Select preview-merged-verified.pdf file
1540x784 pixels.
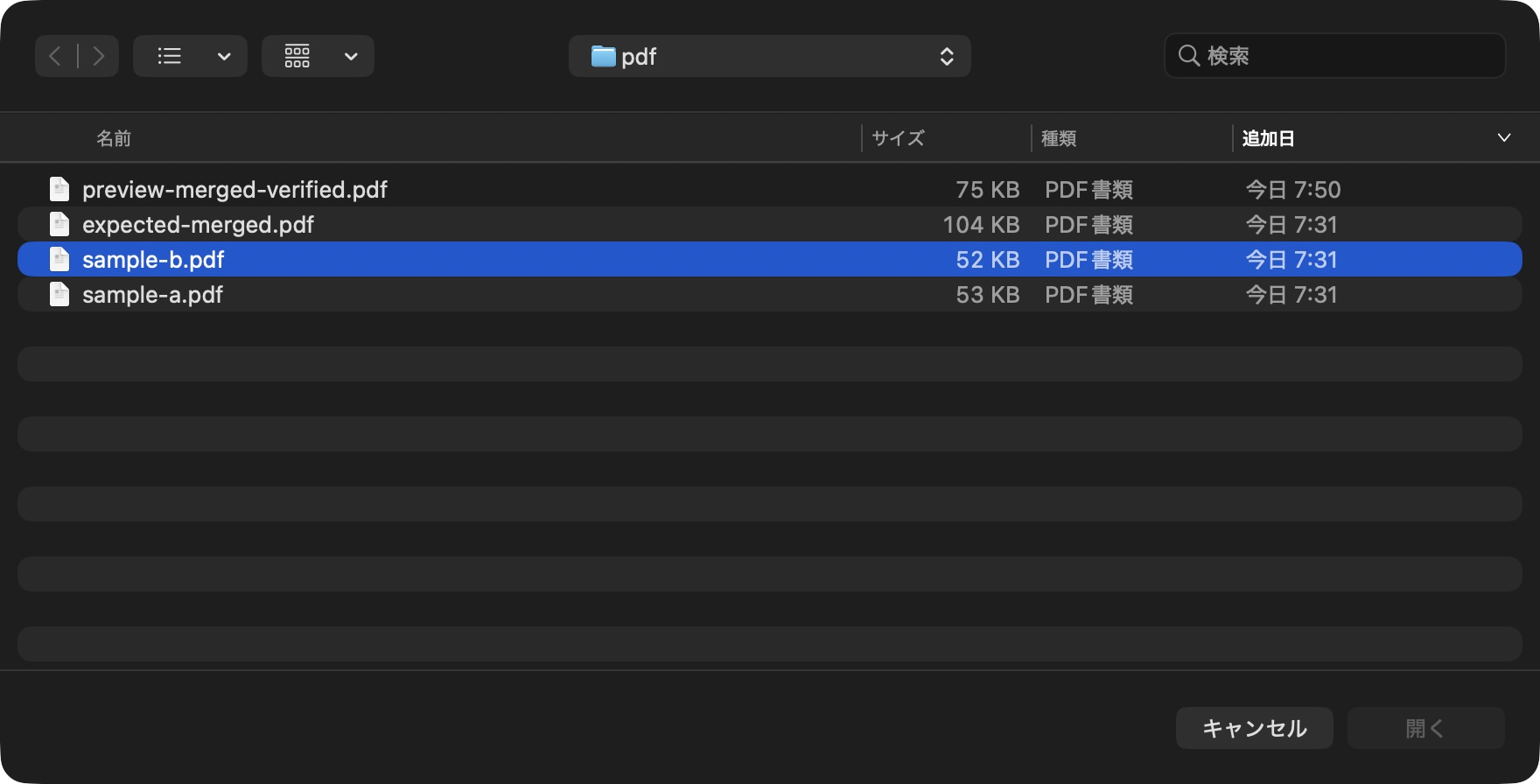(770, 189)
